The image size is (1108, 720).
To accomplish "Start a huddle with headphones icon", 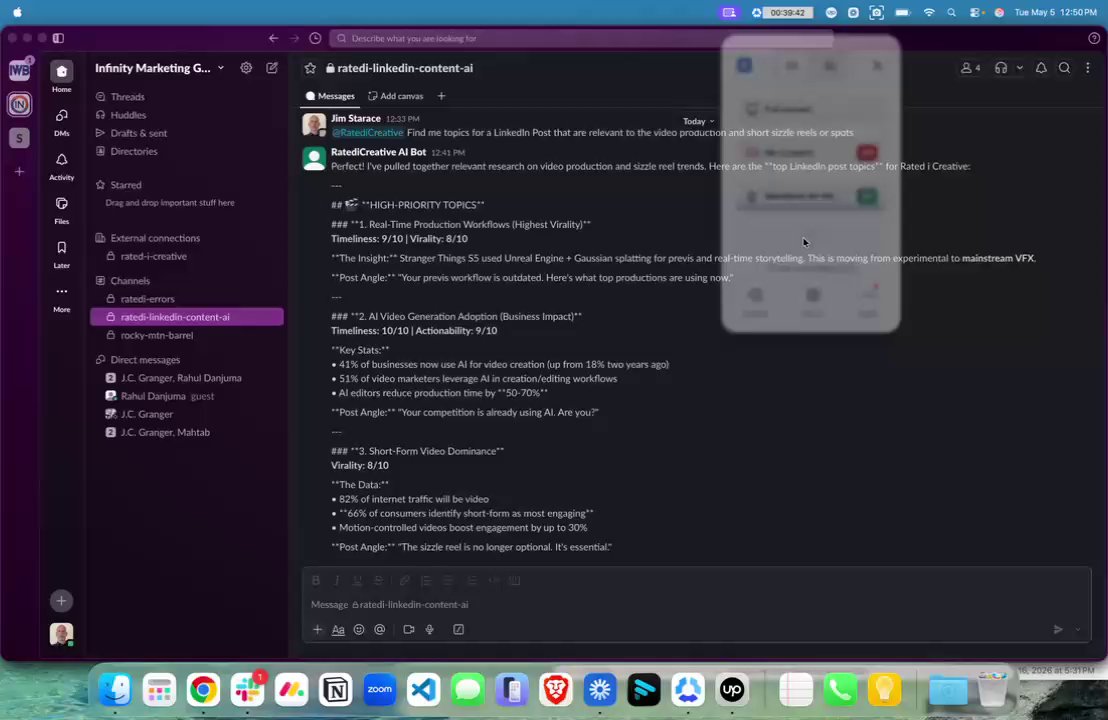I will pos(1001,68).
